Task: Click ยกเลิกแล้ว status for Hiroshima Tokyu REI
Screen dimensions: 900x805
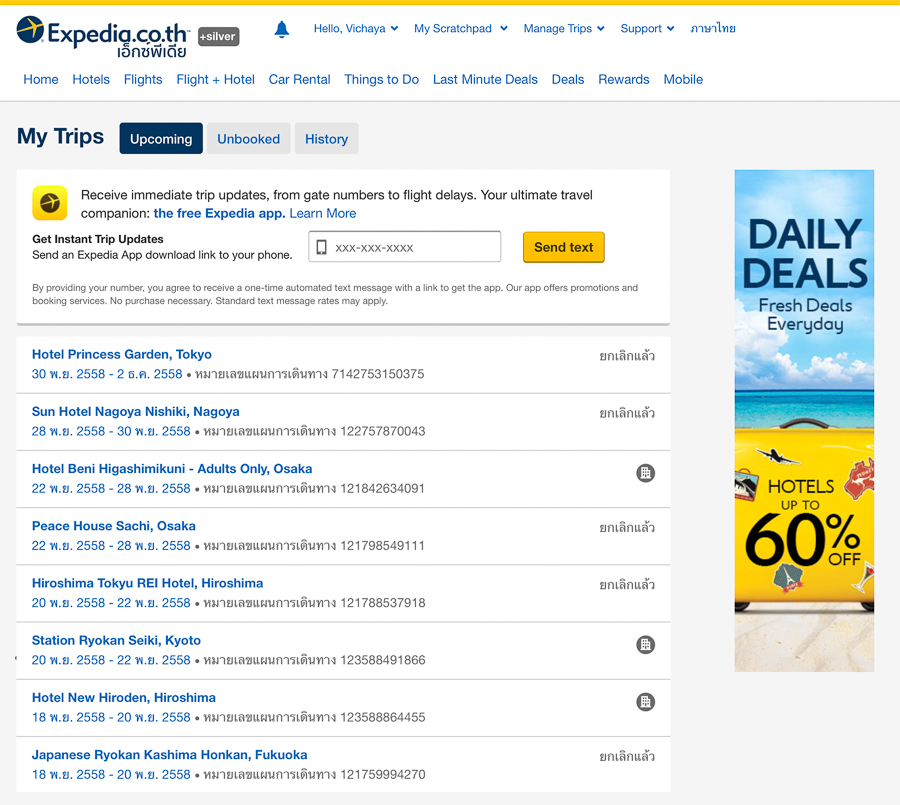Action: (x=627, y=585)
